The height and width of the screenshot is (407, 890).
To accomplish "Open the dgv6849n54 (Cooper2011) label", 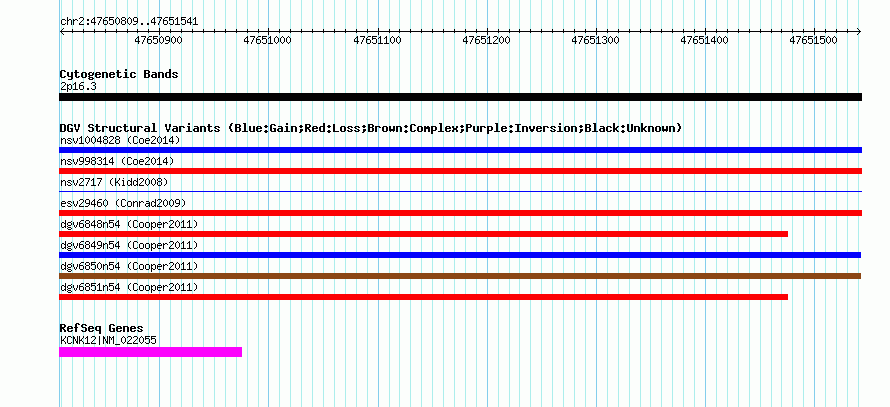I will tap(129, 245).
